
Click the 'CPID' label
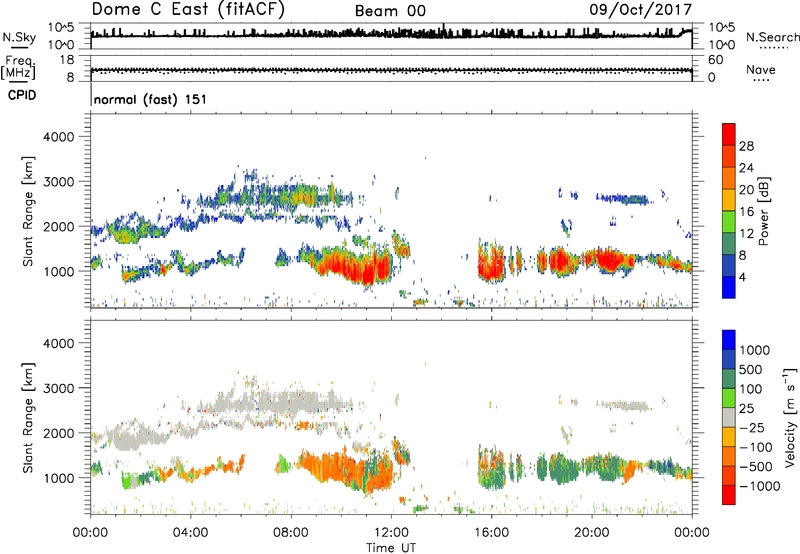[22, 95]
